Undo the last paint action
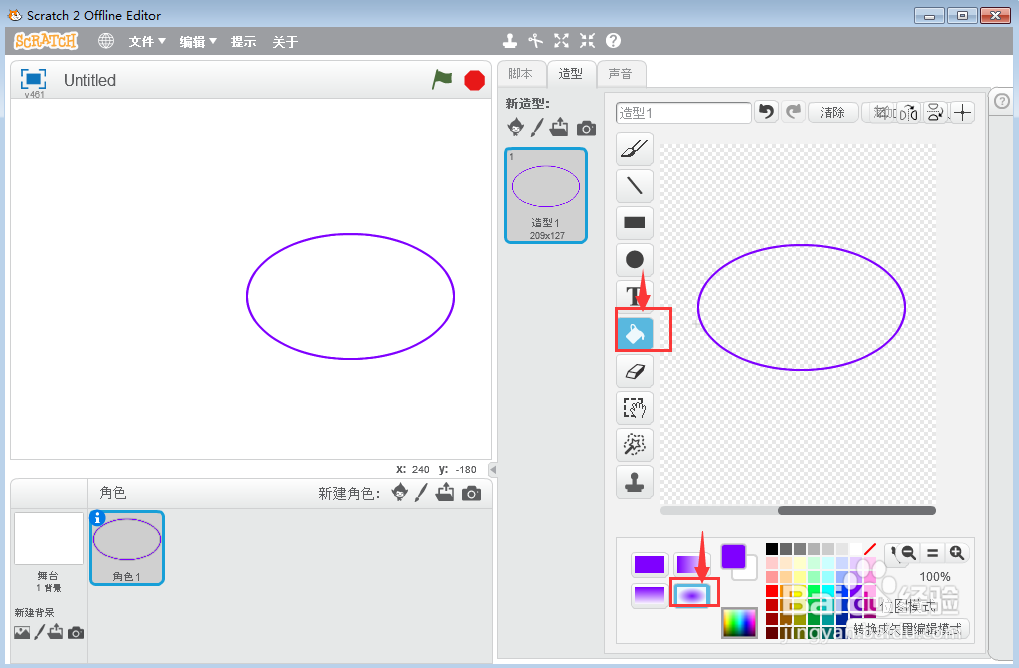The image size is (1019, 668). click(767, 112)
